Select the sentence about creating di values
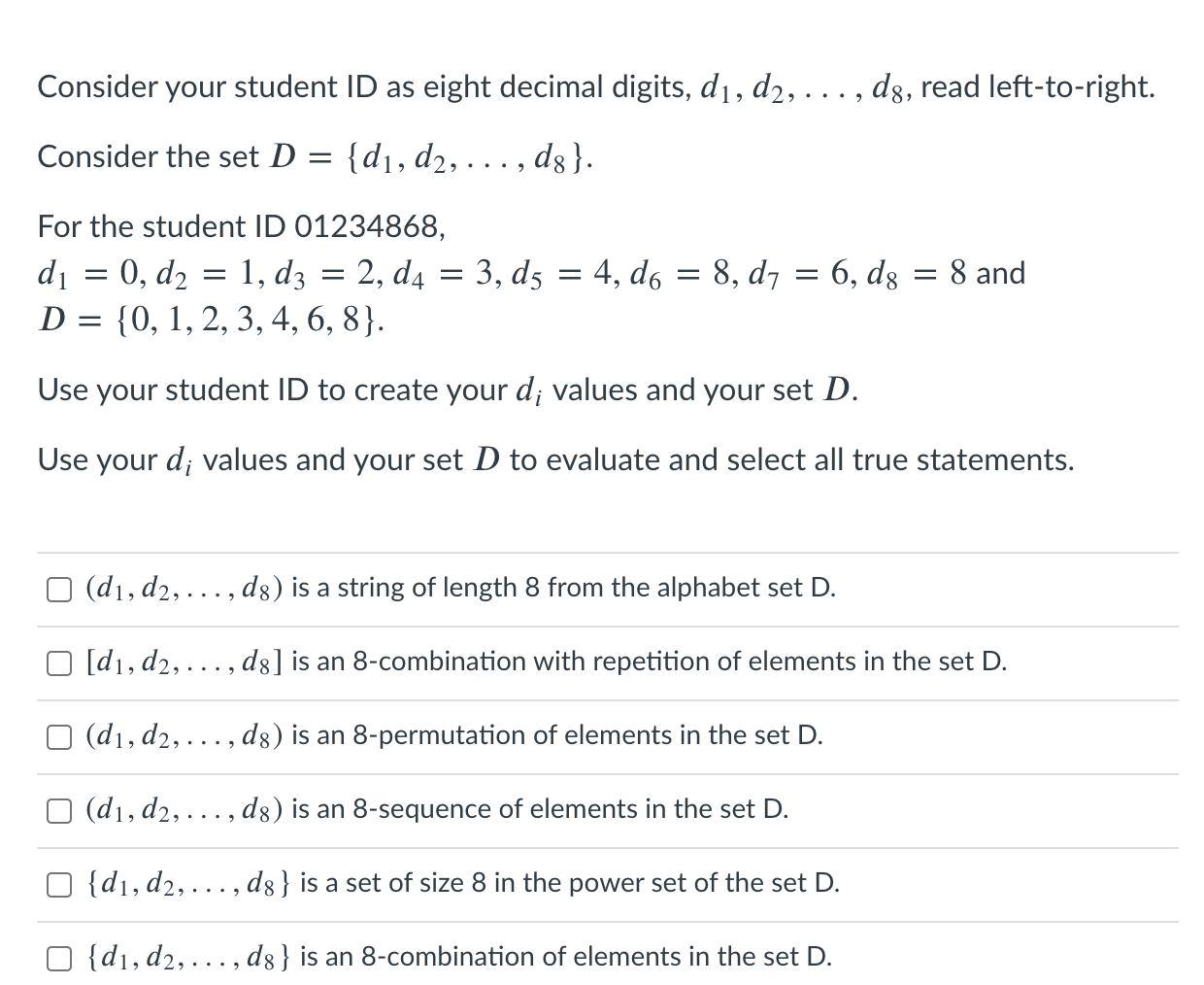Screen dimensions: 1204x985 point(447,390)
